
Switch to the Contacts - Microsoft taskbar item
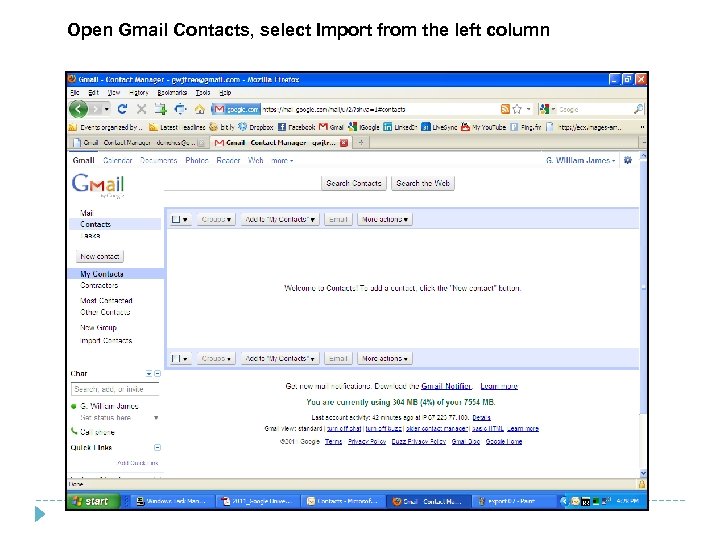(342, 501)
